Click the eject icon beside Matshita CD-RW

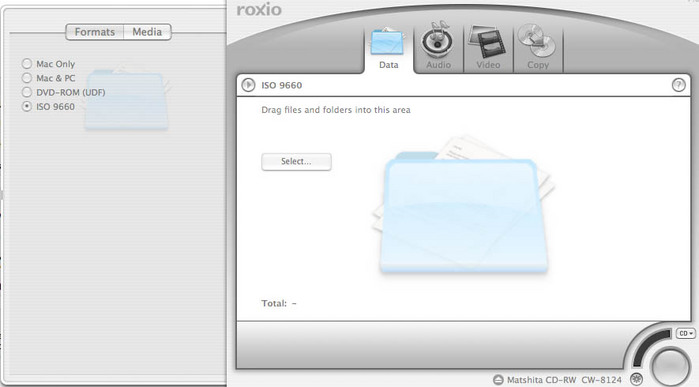[x=498, y=380]
